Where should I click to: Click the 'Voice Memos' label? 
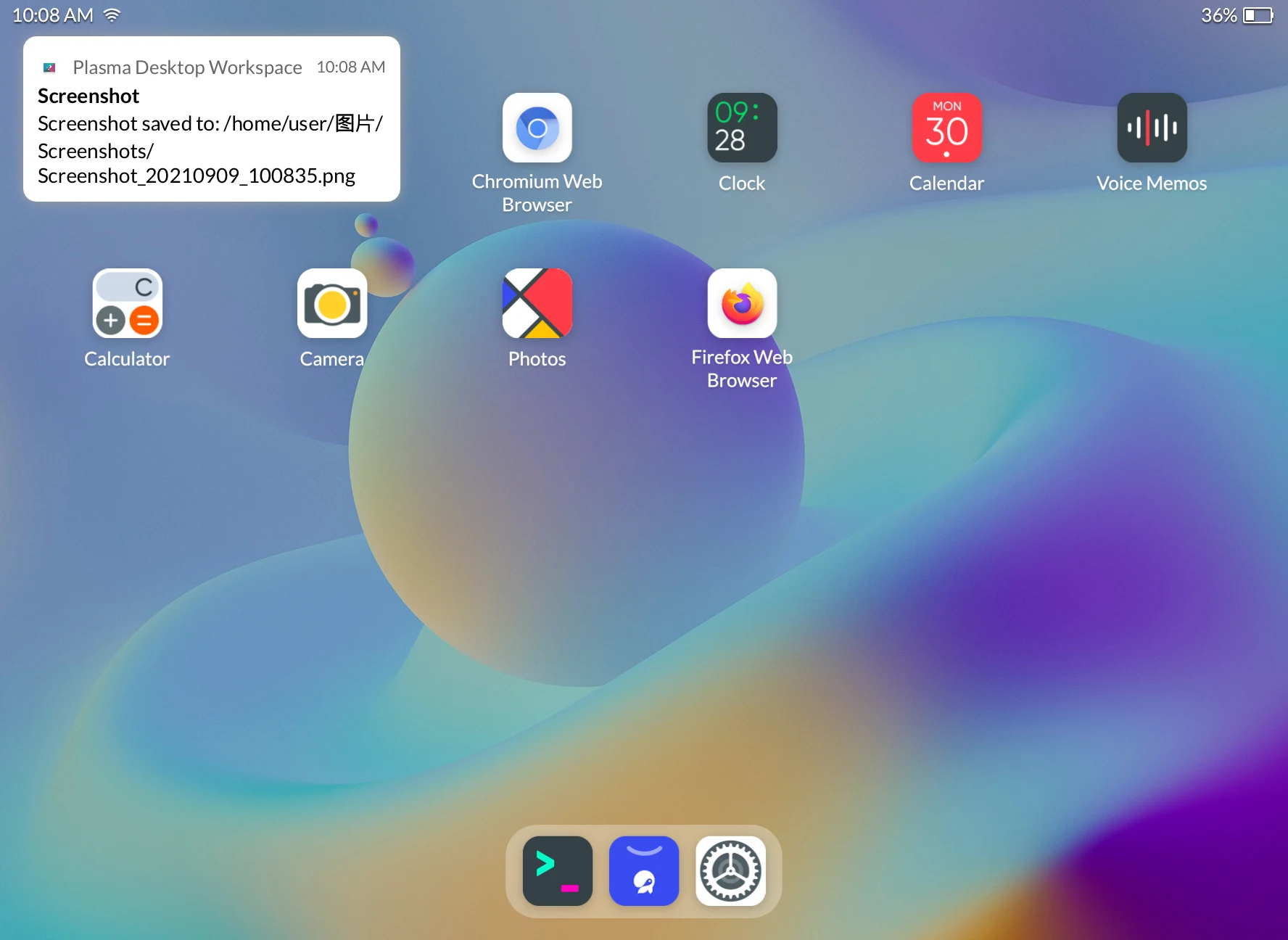click(x=1152, y=184)
